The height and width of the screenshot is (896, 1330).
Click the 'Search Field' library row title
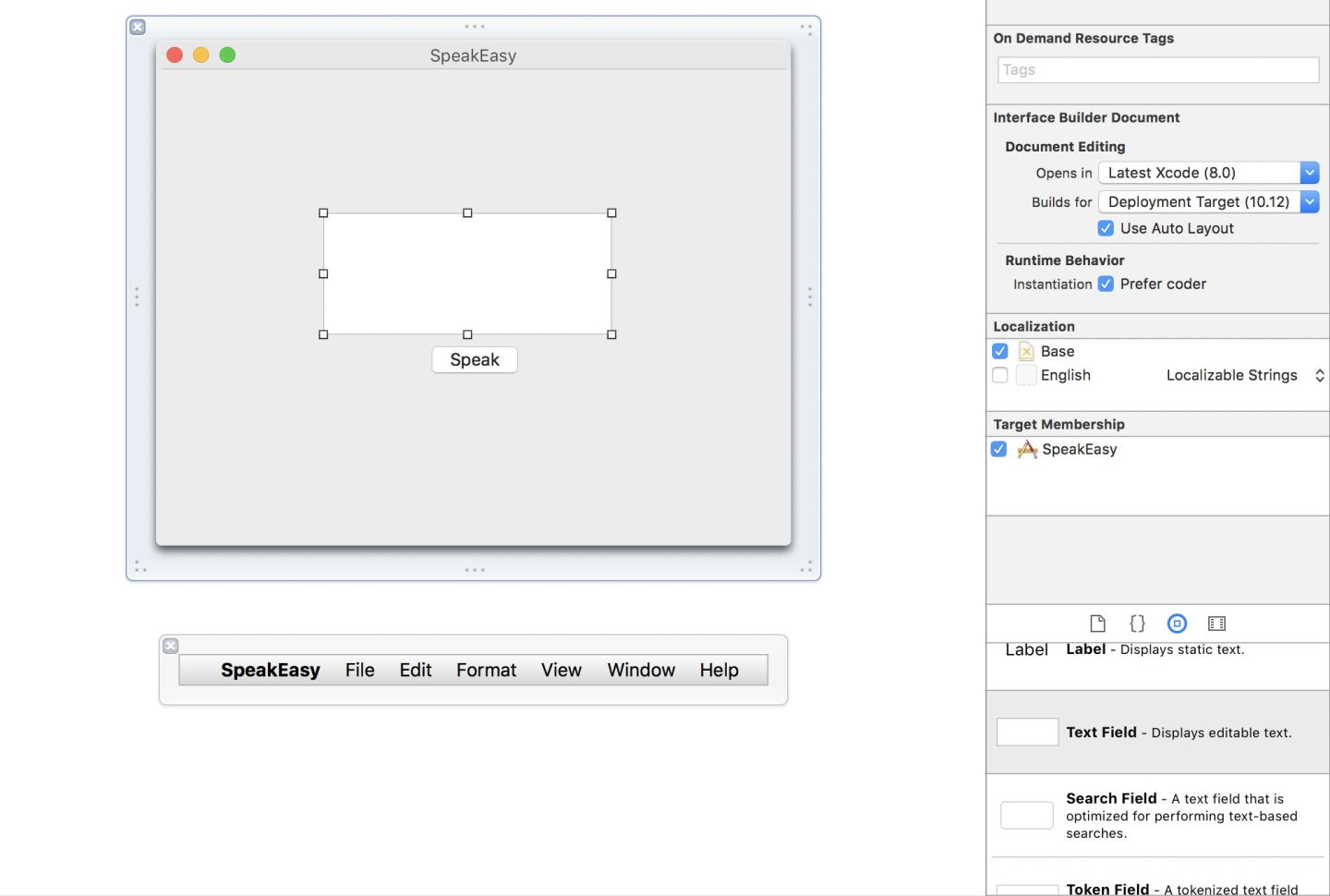tap(1111, 798)
